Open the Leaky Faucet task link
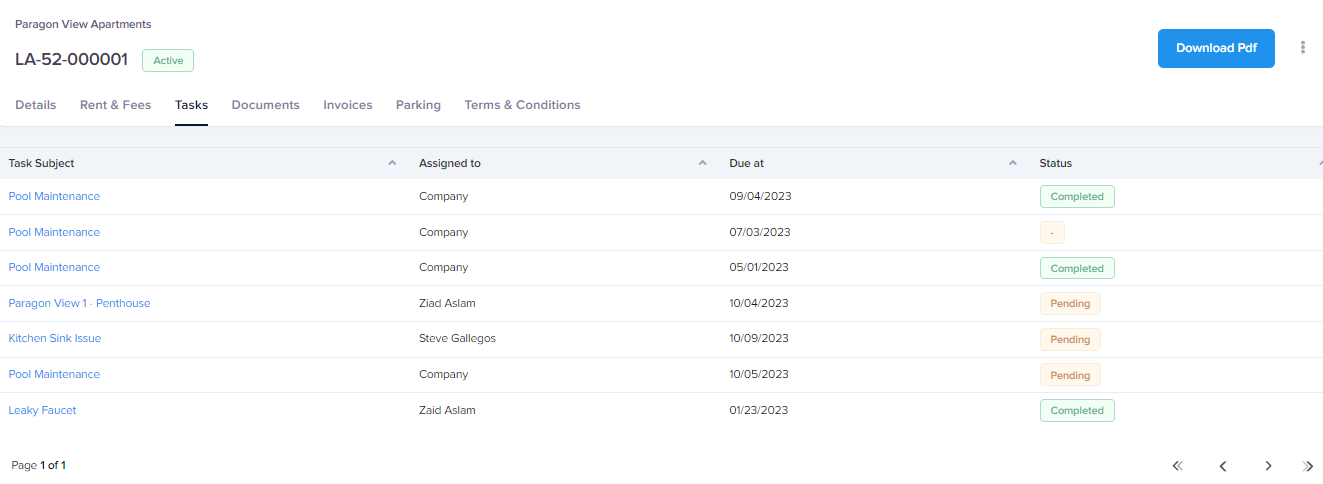Image resolution: width=1323 pixels, height=484 pixels. click(x=43, y=410)
